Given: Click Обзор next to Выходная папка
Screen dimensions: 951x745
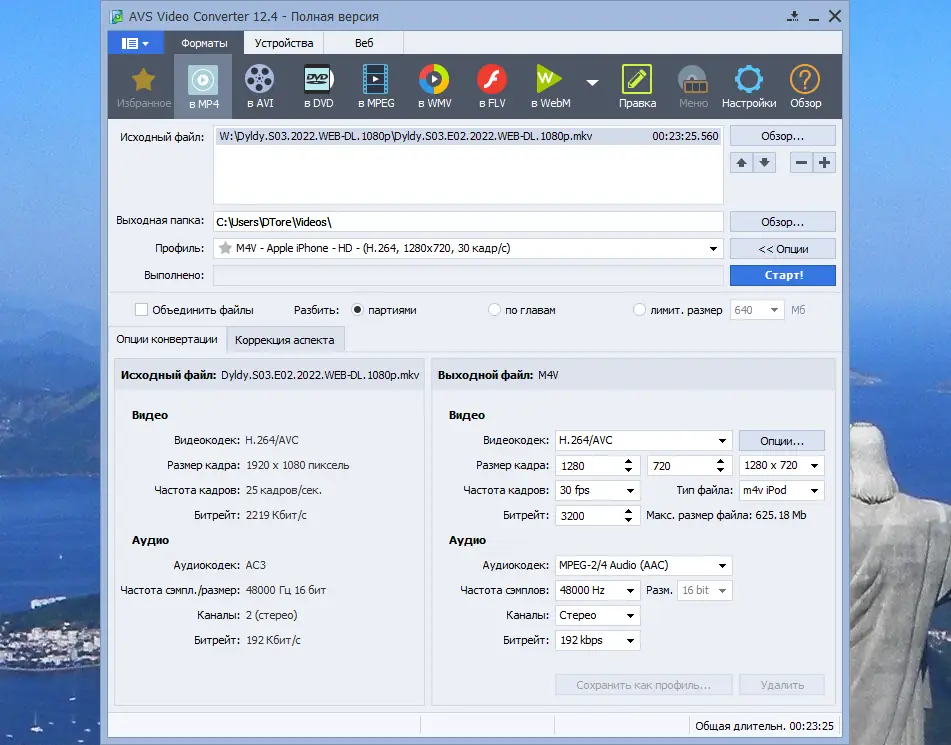Looking at the screenshot, I should 783,221.
